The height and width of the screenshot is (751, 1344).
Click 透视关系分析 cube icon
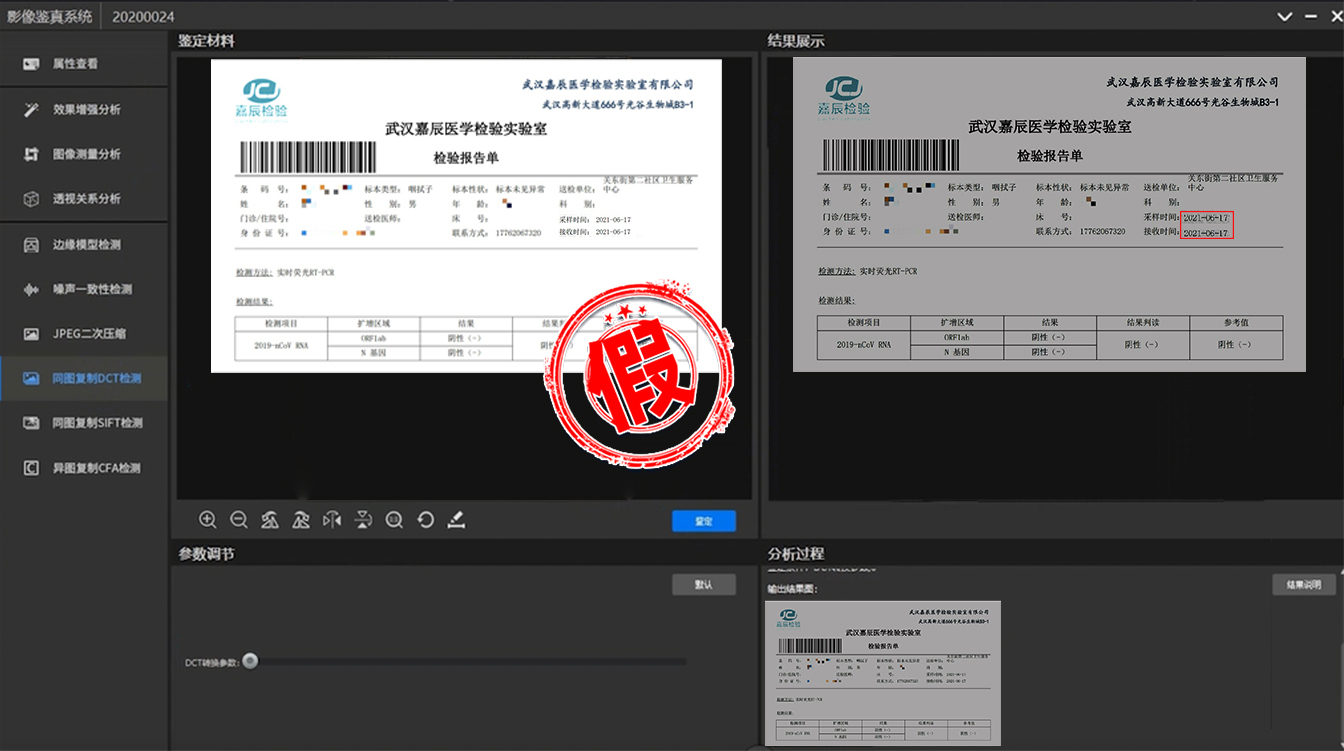(x=31, y=199)
